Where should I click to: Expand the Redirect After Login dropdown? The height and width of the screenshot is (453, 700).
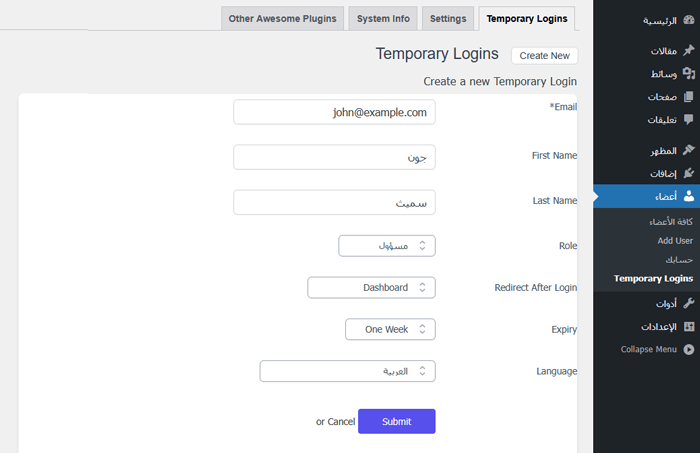(x=371, y=288)
